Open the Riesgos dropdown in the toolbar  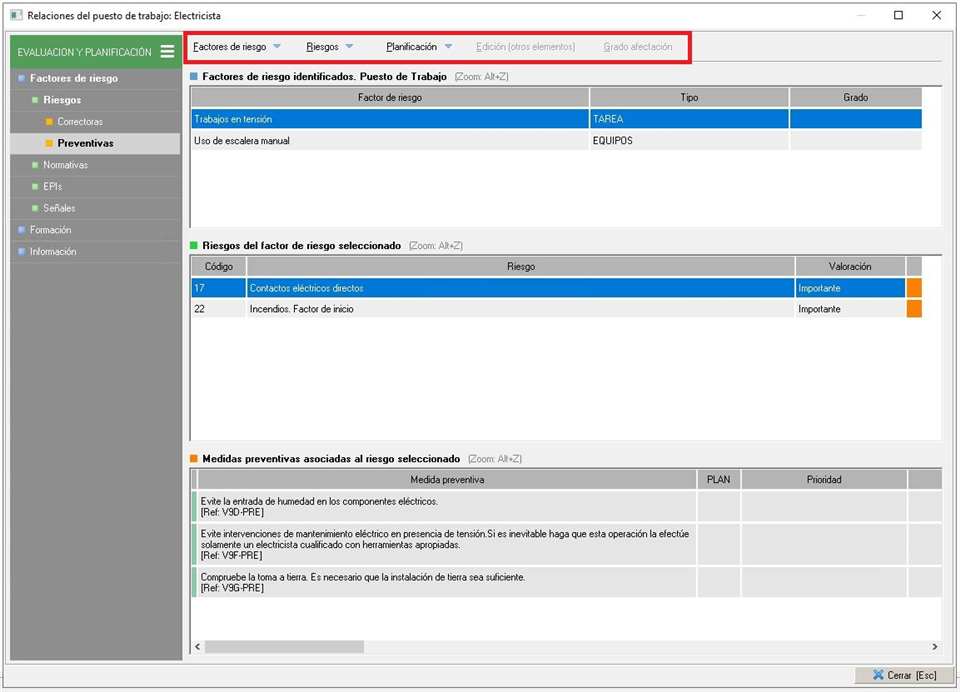330,47
